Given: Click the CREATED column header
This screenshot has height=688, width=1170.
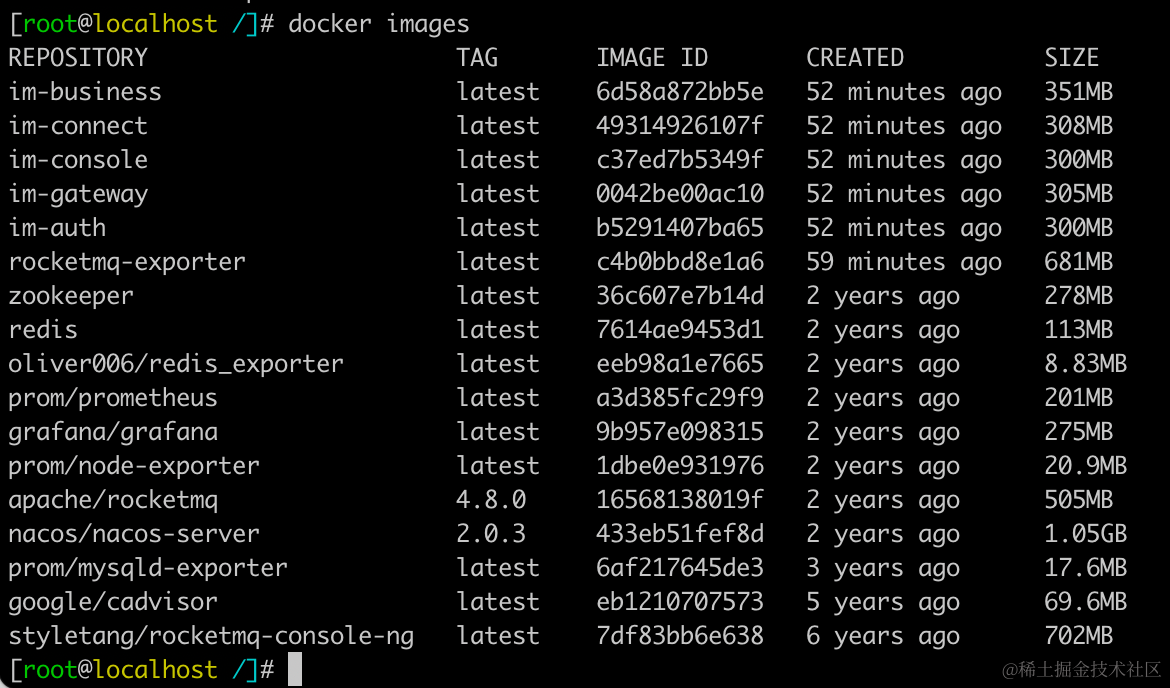Looking at the screenshot, I should [x=855, y=57].
